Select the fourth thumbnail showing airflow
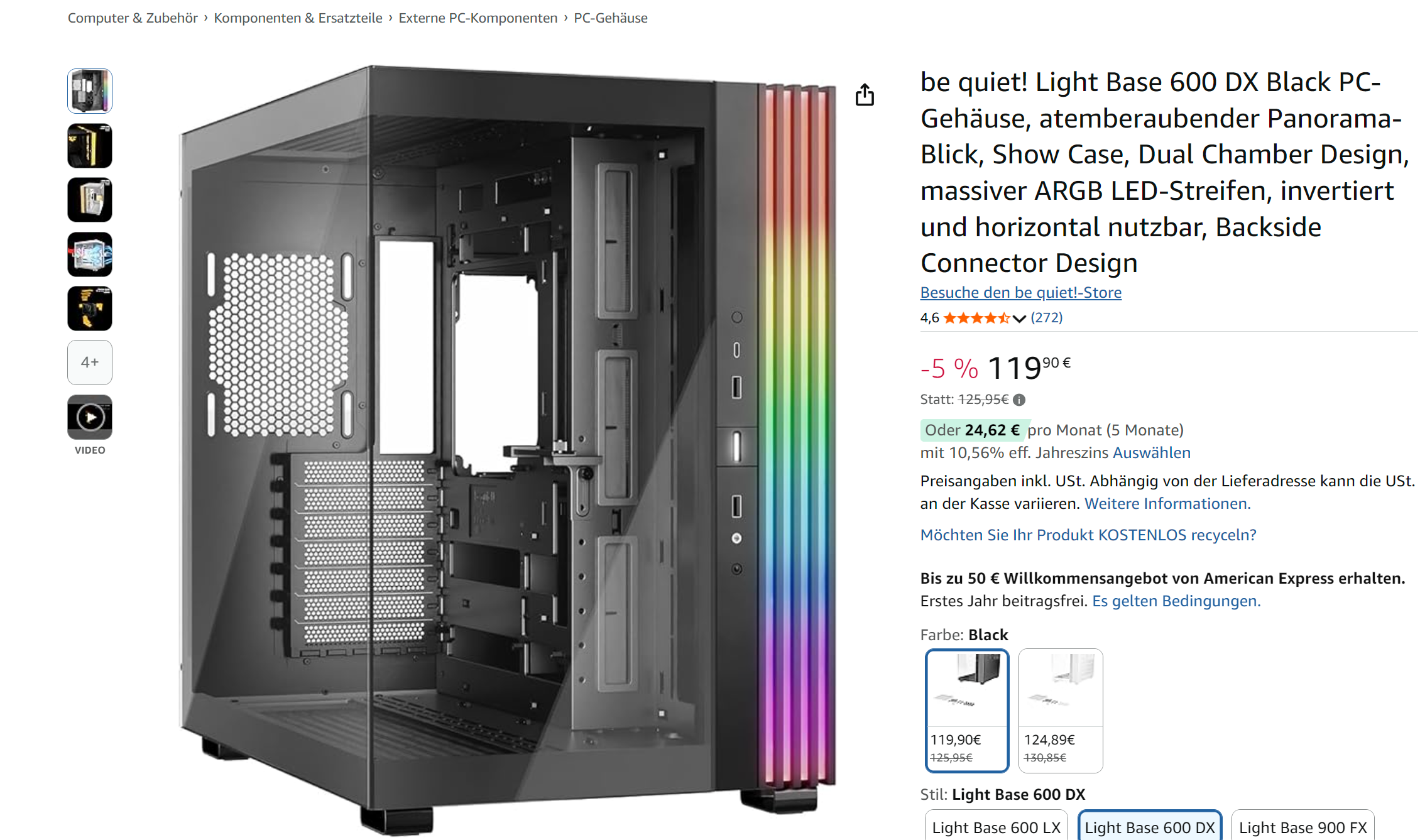 [x=90, y=254]
